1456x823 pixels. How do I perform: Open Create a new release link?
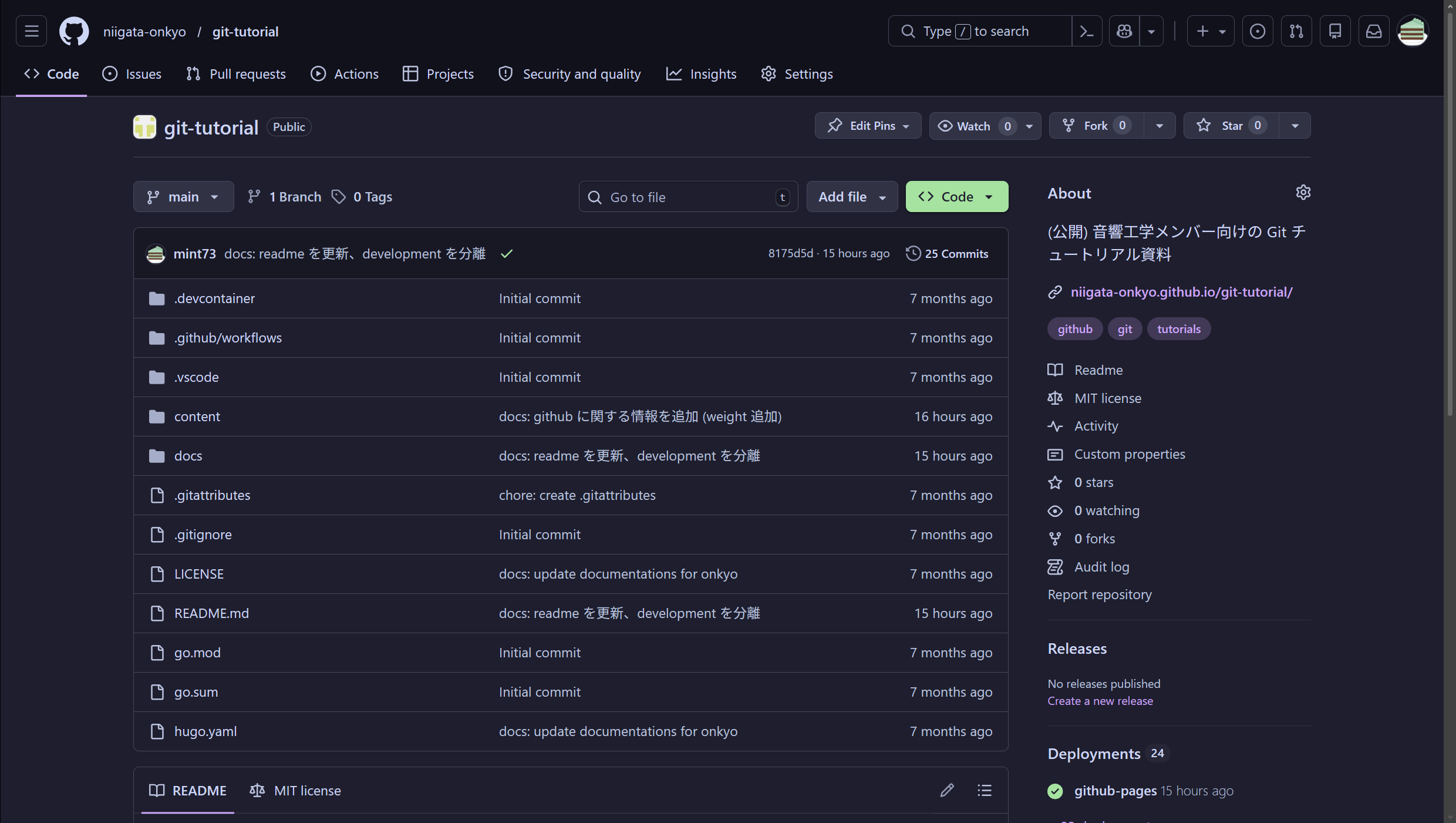coord(1100,701)
